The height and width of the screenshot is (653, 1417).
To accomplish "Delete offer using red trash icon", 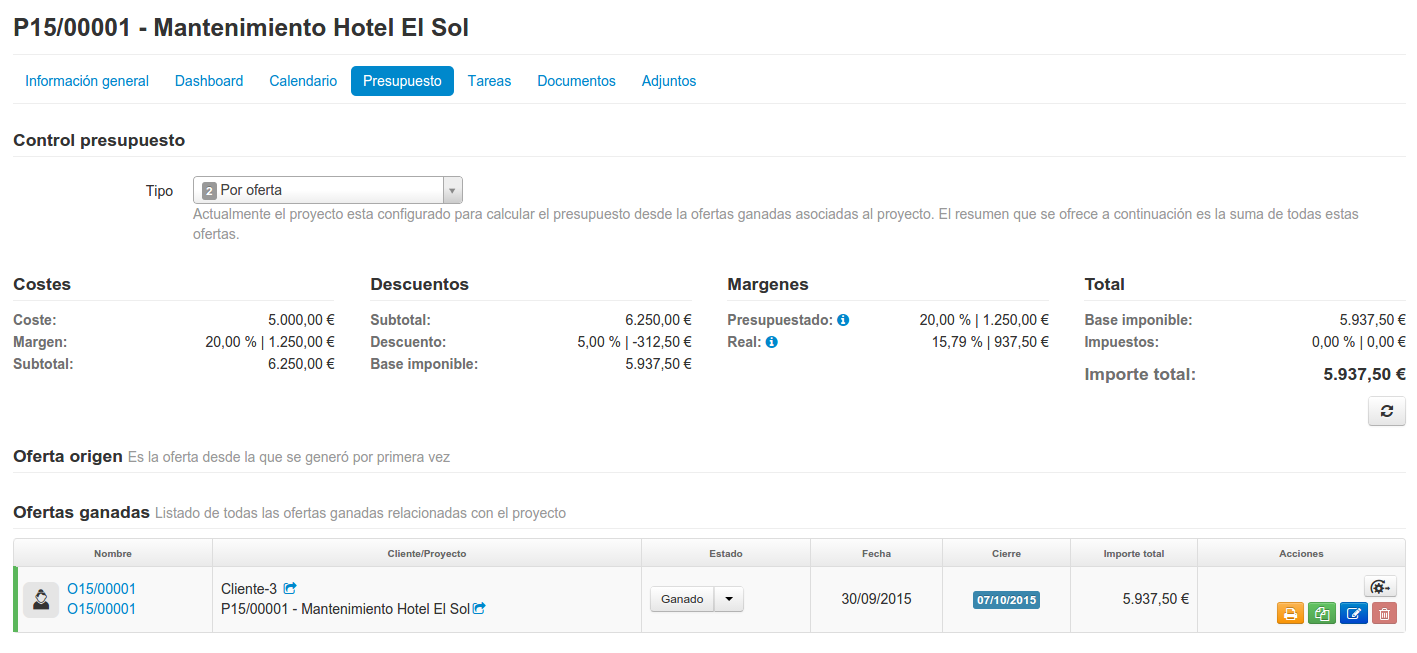I will click(1384, 614).
